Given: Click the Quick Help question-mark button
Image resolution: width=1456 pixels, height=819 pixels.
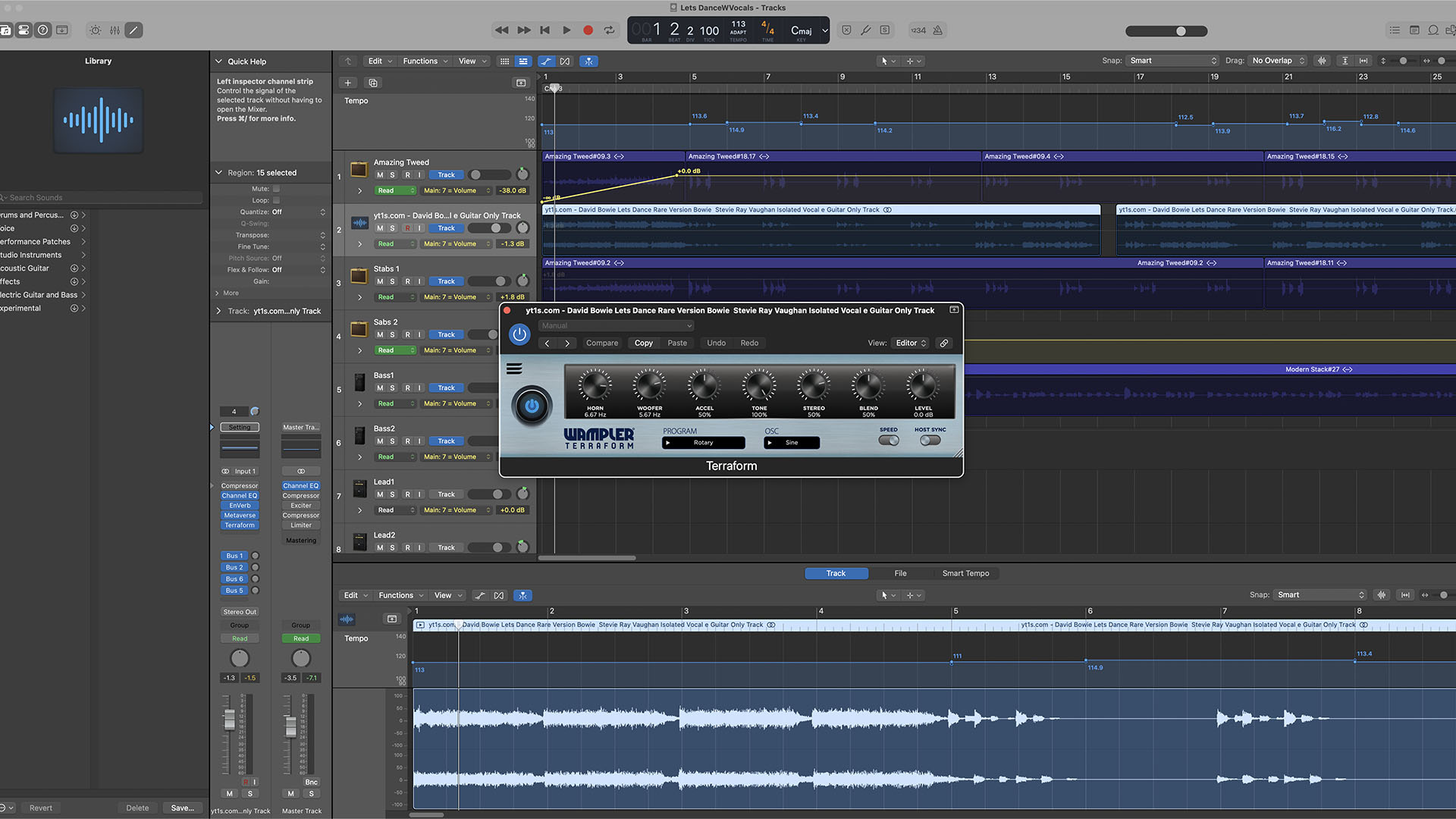Looking at the screenshot, I should coord(43,30).
